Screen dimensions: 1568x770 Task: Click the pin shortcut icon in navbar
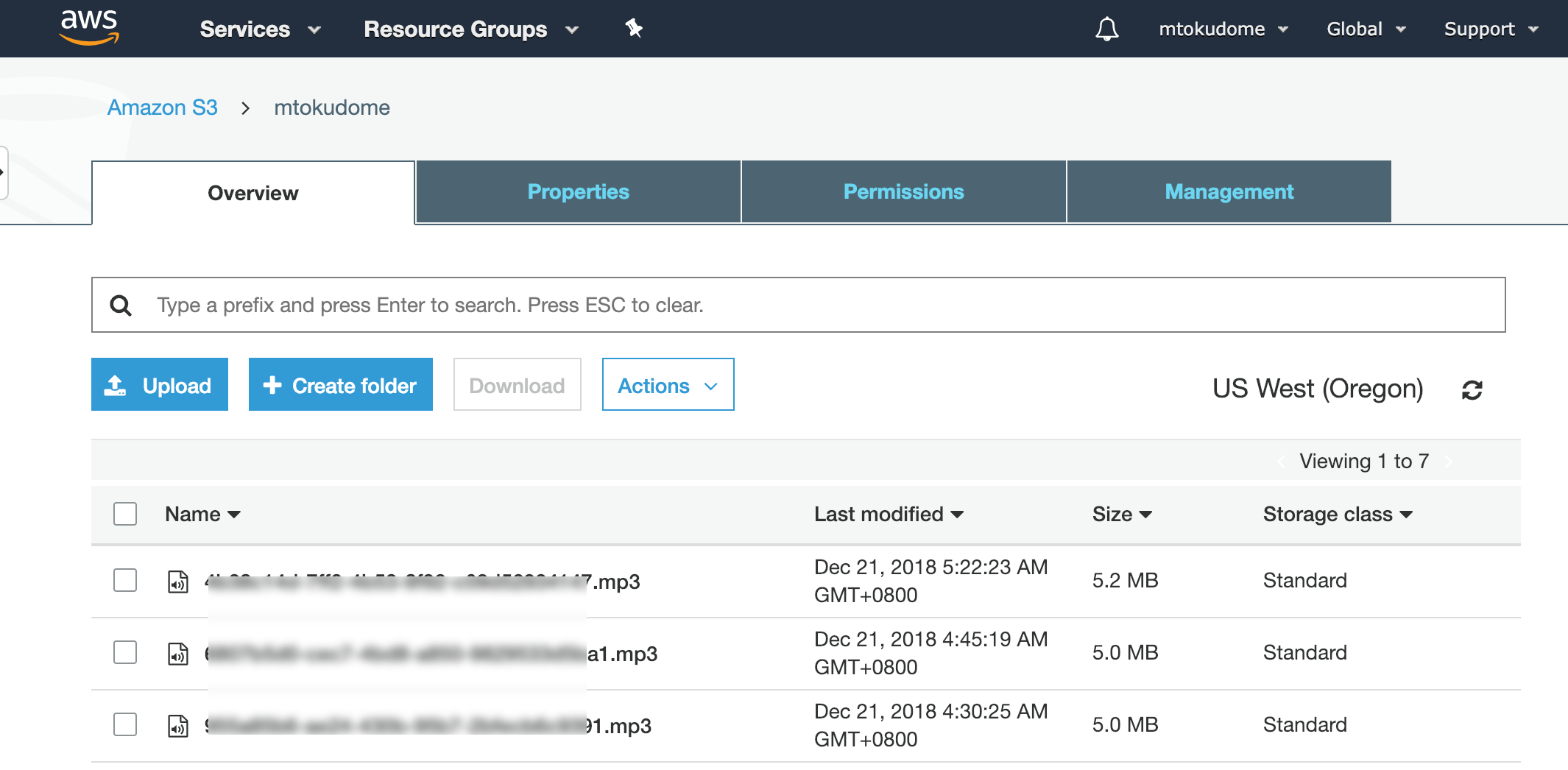coord(634,29)
